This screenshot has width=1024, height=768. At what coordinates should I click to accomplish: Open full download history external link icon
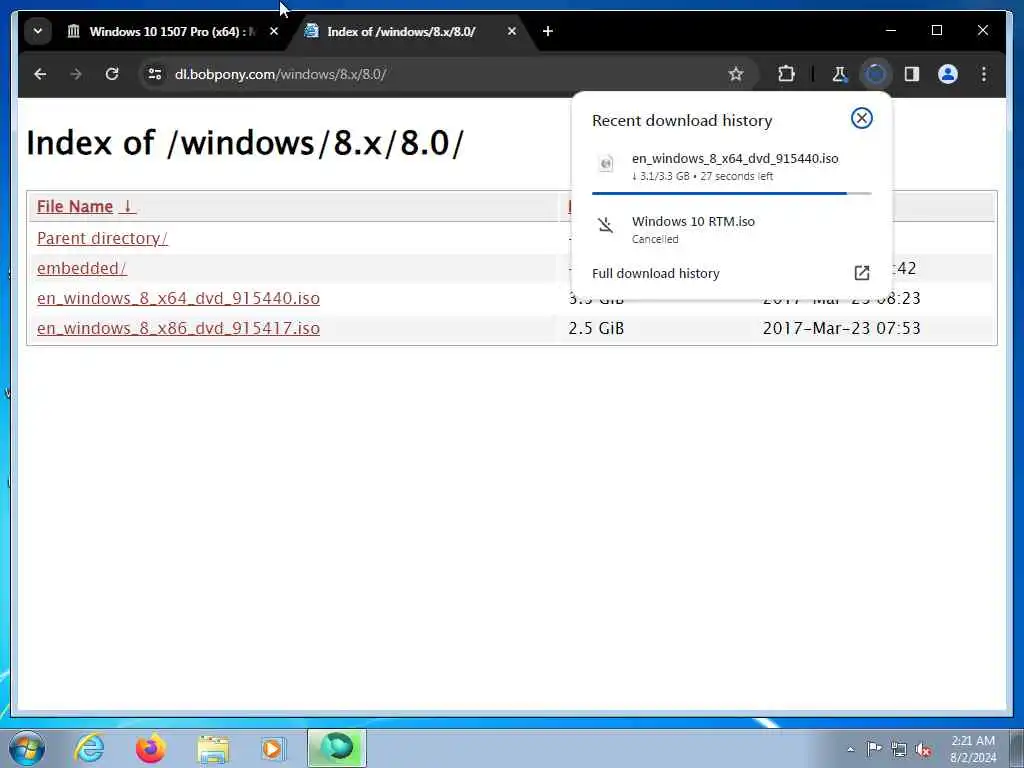861,273
